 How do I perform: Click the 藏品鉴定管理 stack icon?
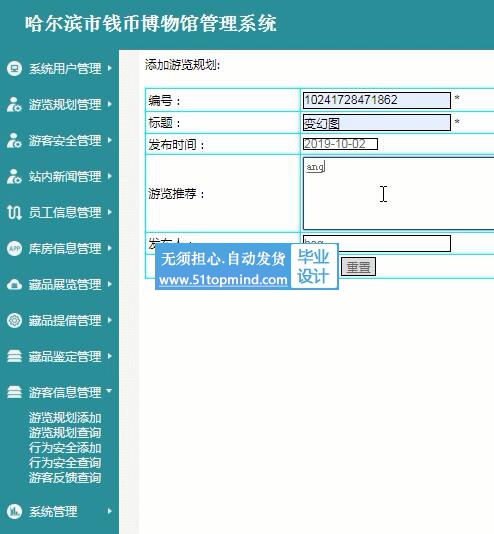[14, 357]
